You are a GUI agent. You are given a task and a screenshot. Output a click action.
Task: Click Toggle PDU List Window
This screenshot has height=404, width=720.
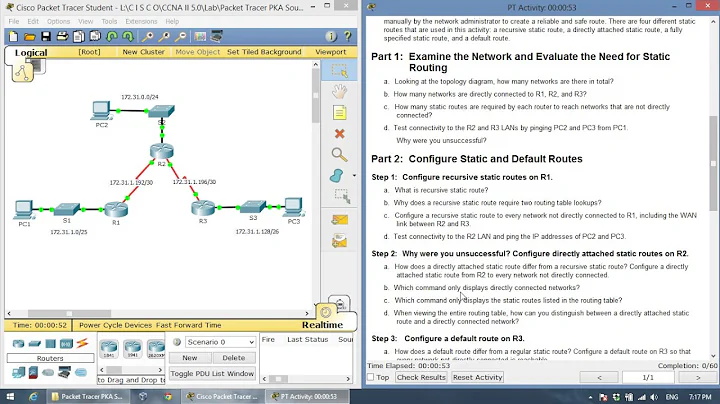212,373
